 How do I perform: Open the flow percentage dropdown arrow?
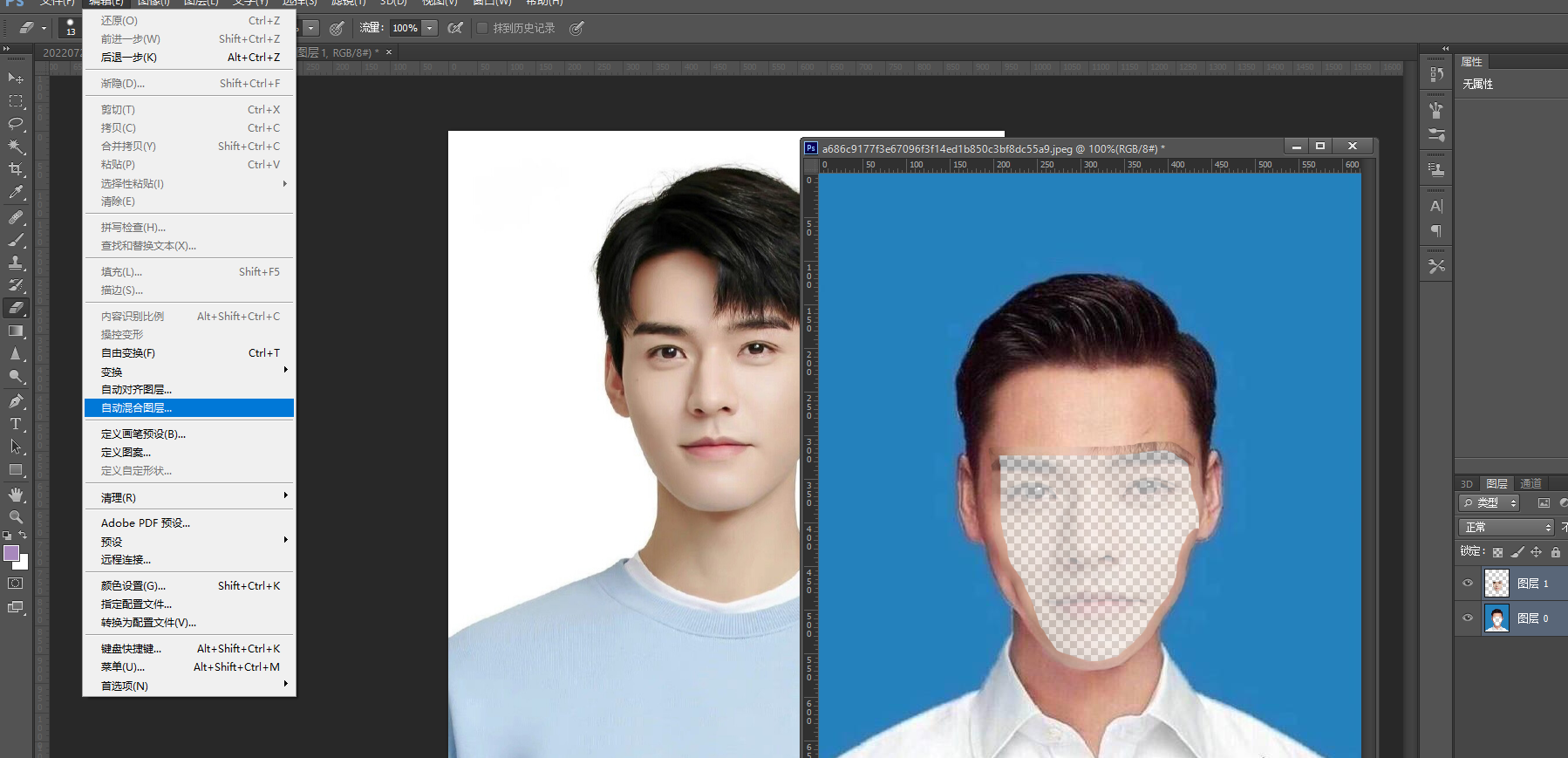pos(430,28)
